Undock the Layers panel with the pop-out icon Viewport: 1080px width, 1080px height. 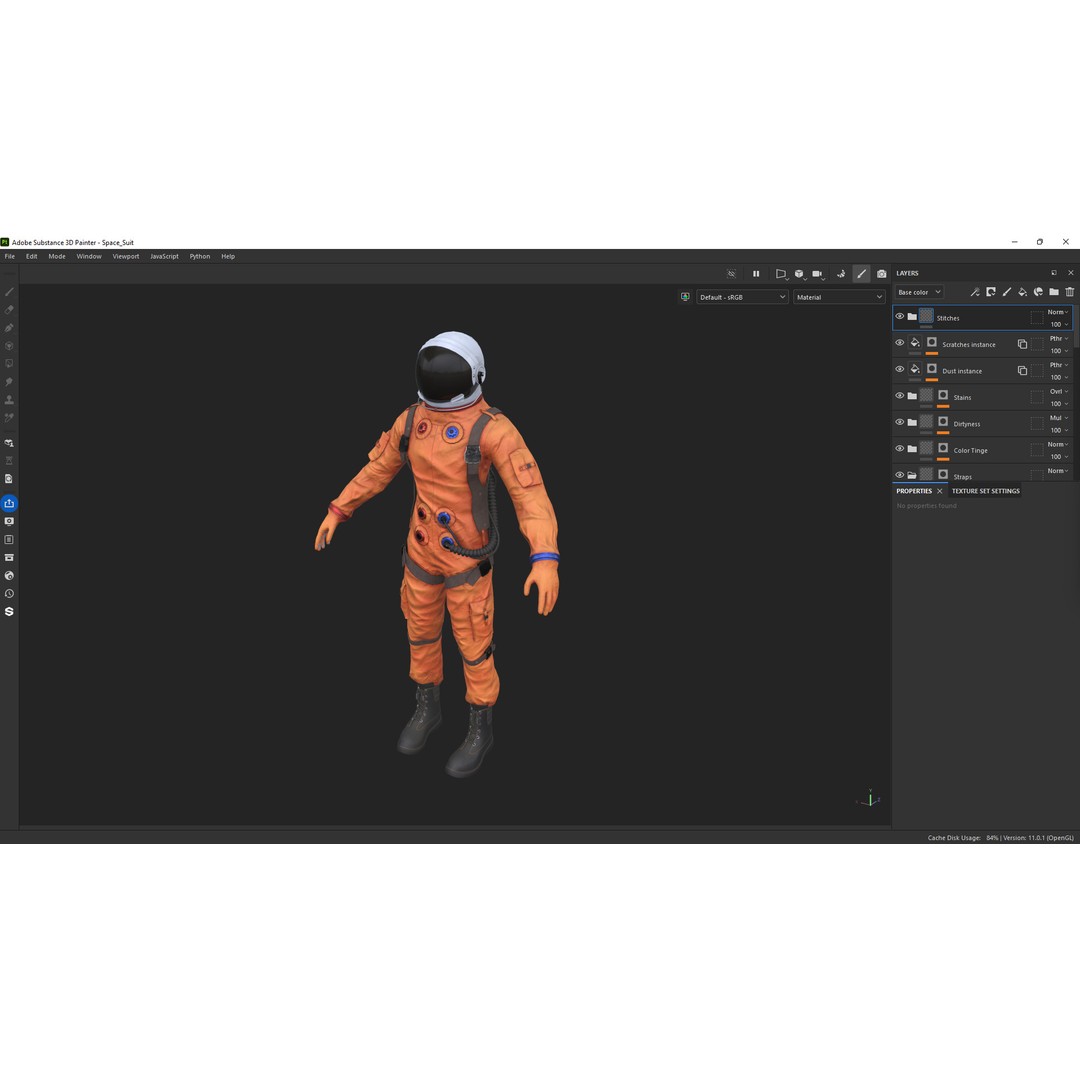pyautogui.click(x=1054, y=273)
